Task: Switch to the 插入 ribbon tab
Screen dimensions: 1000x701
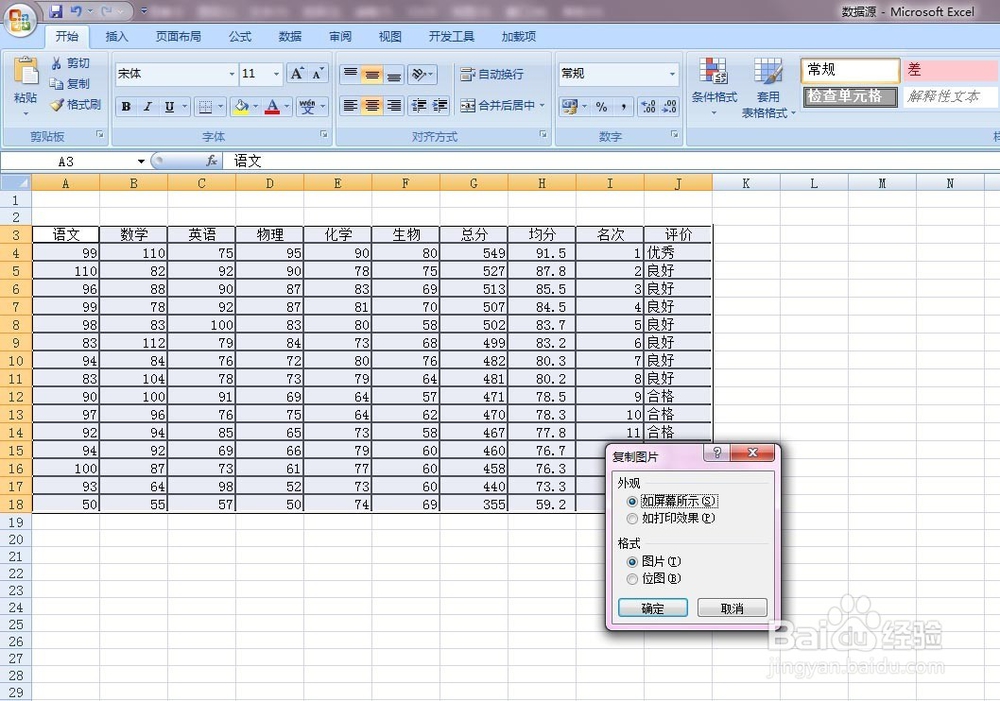Action: (117, 36)
